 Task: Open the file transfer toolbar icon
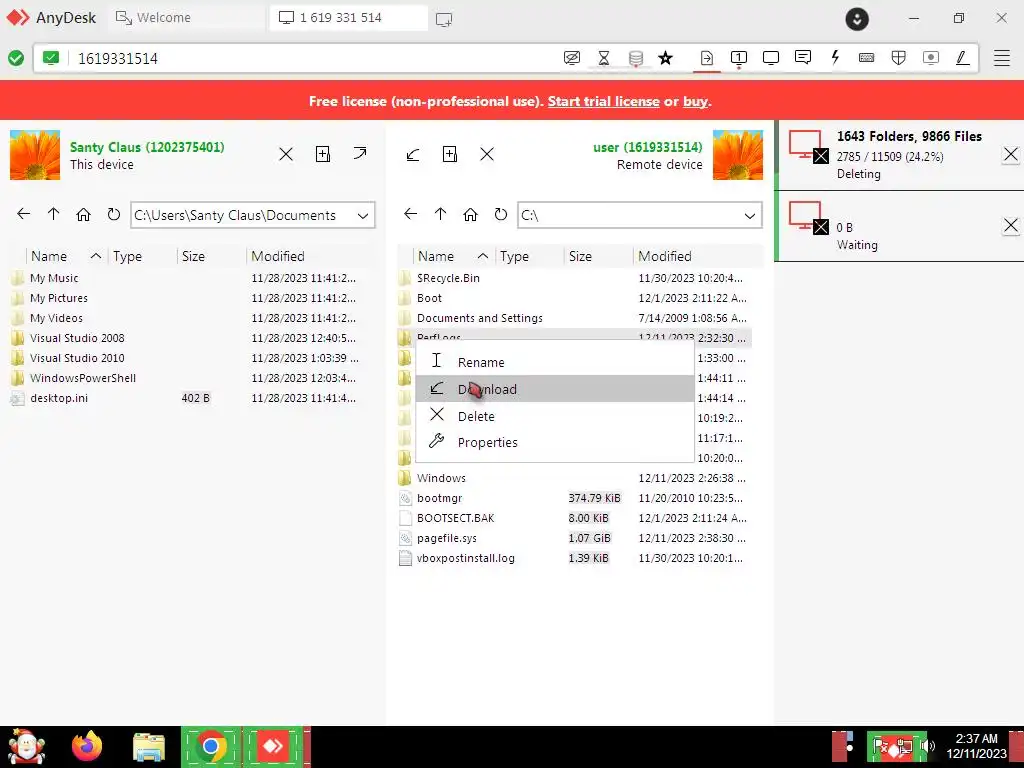(x=707, y=58)
